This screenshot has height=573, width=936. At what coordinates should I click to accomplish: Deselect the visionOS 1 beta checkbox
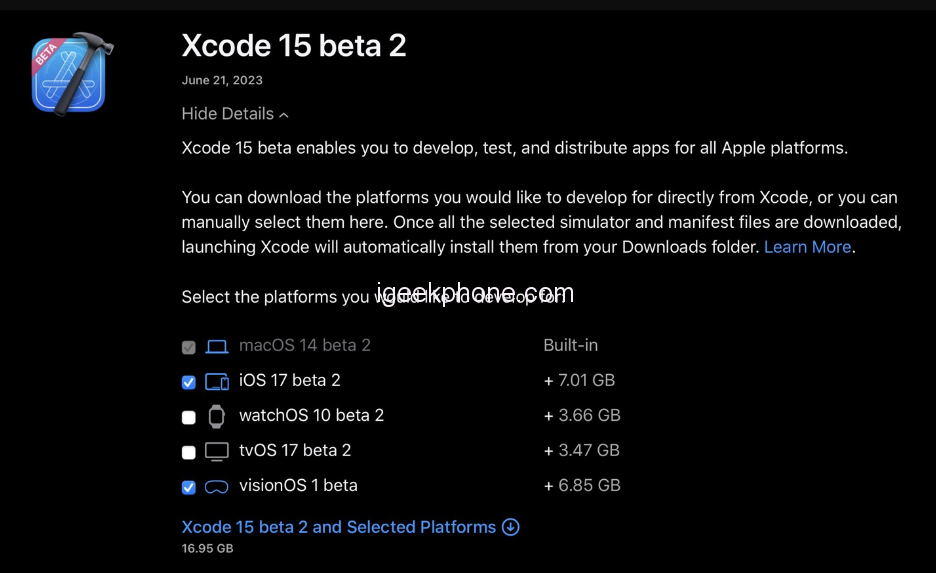[189, 487]
